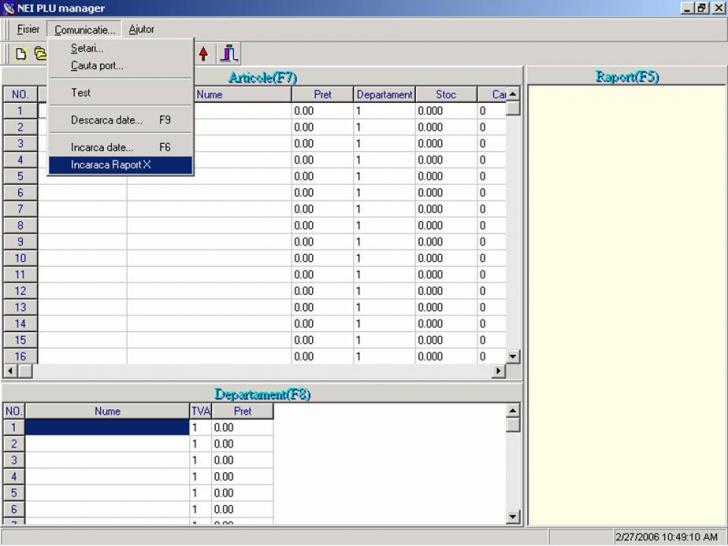Open the Fisier menu
Viewport: 728px width, 546px height.
click(28, 30)
